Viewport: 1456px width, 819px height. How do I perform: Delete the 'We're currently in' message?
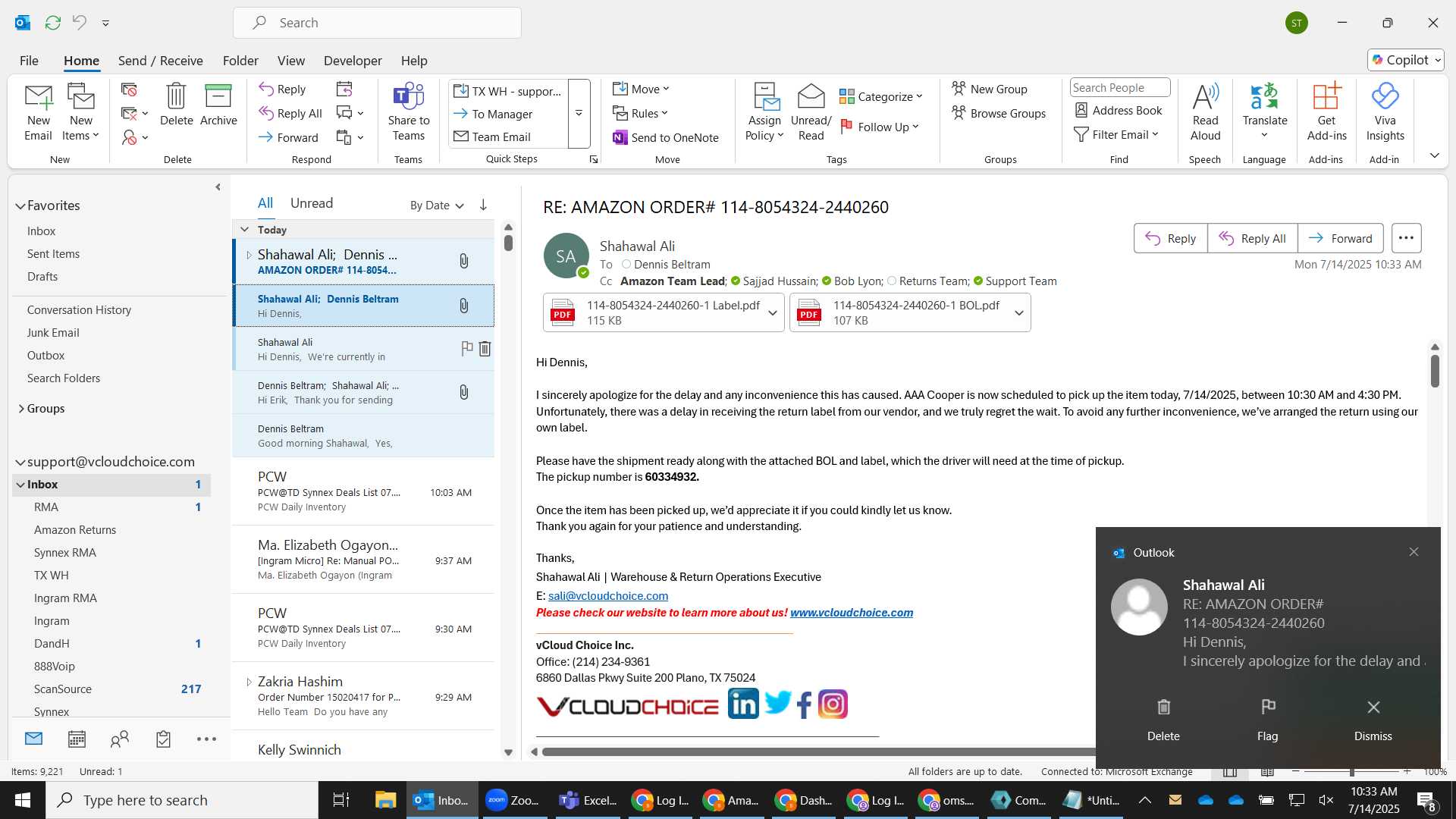[485, 348]
